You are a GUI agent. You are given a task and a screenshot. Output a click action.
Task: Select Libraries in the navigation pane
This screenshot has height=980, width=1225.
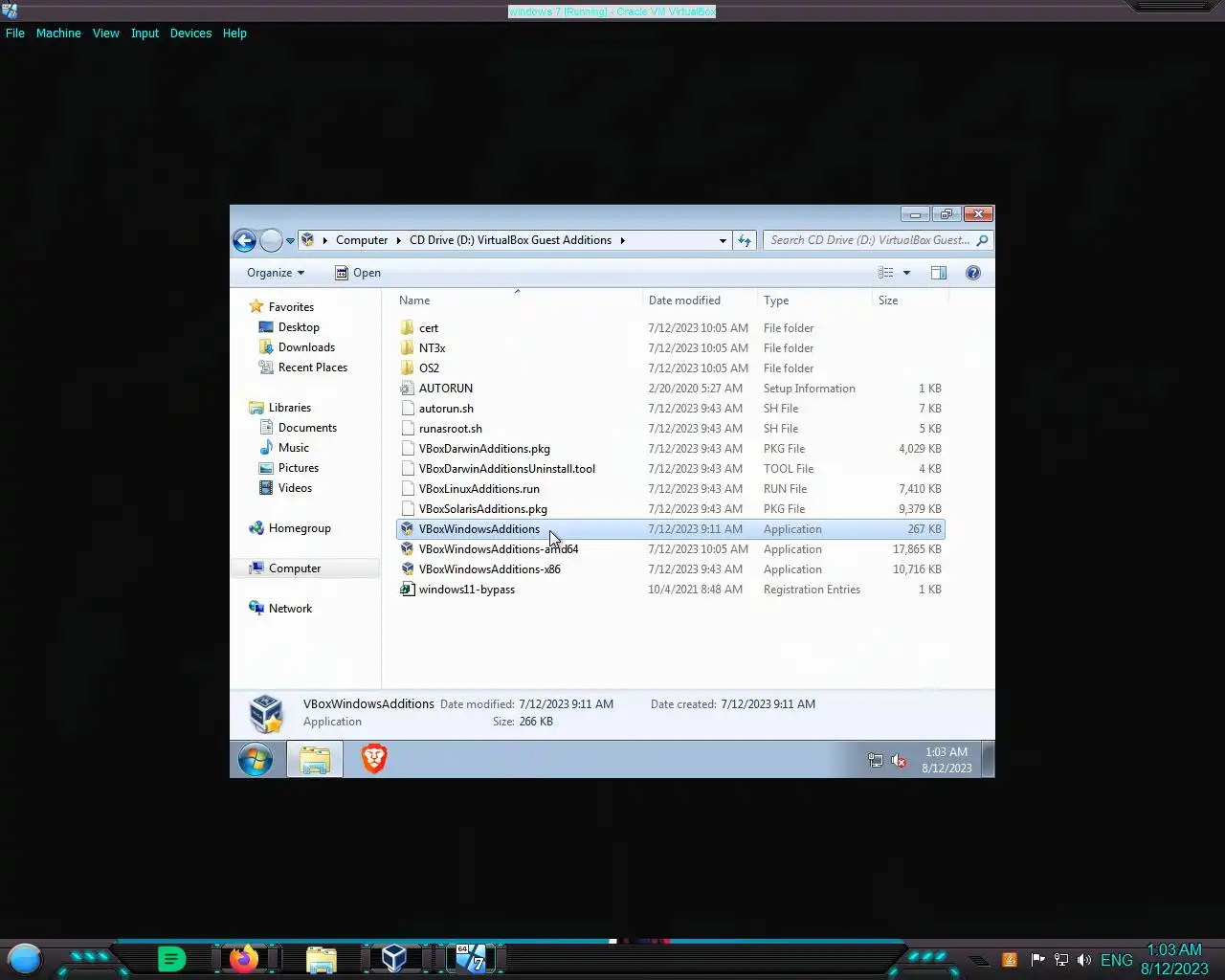pyautogui.click(x=289, y=408)
